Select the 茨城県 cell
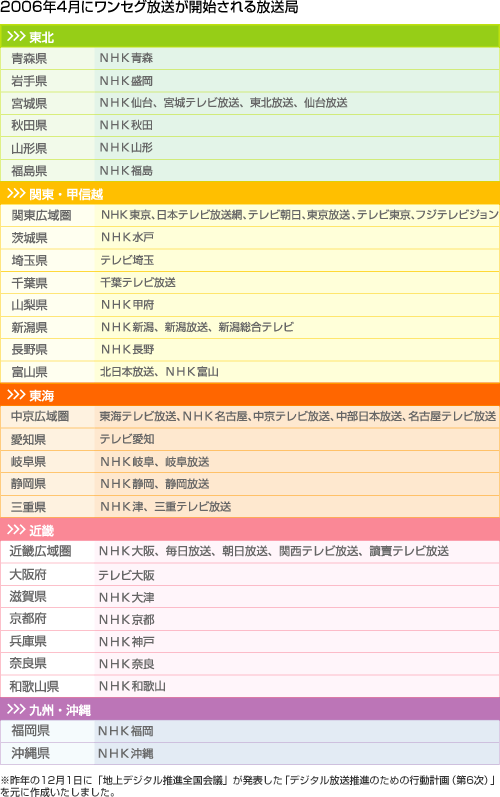The height and width of the screenshot is (797, 500). tap(47, 238)
